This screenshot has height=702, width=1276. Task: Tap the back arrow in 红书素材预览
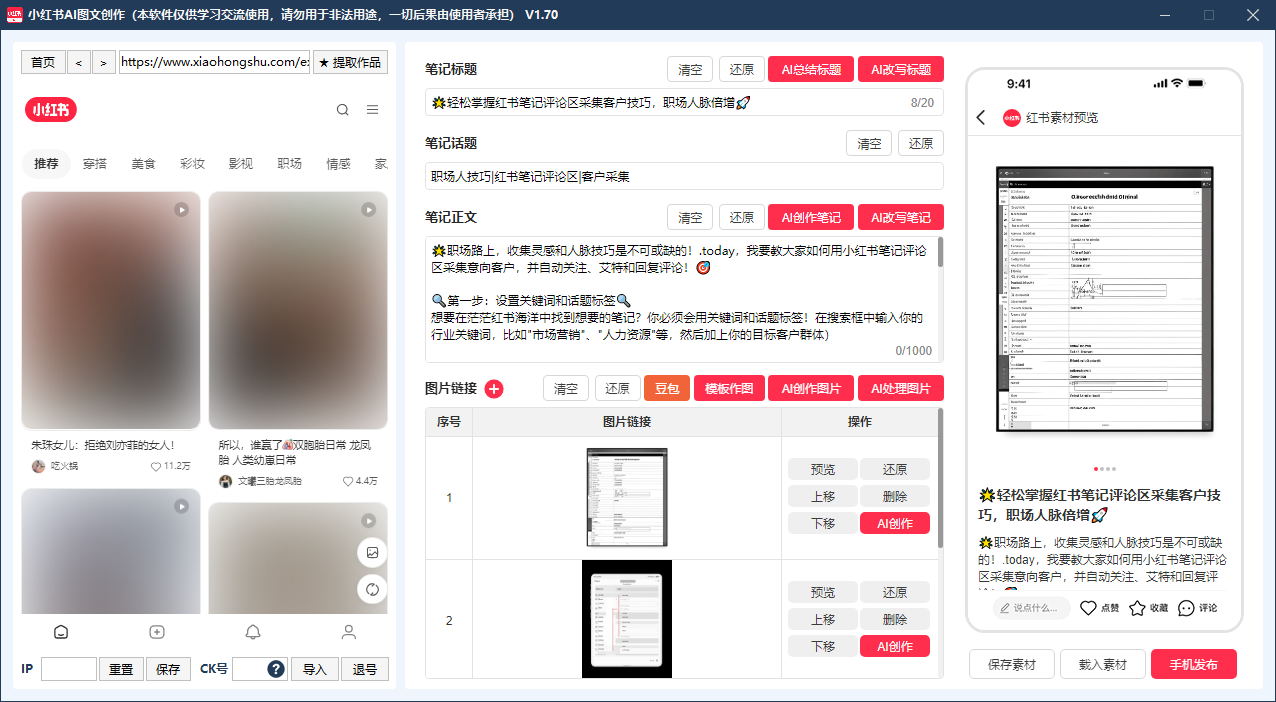pyautogui.click(x=980, y=117)
